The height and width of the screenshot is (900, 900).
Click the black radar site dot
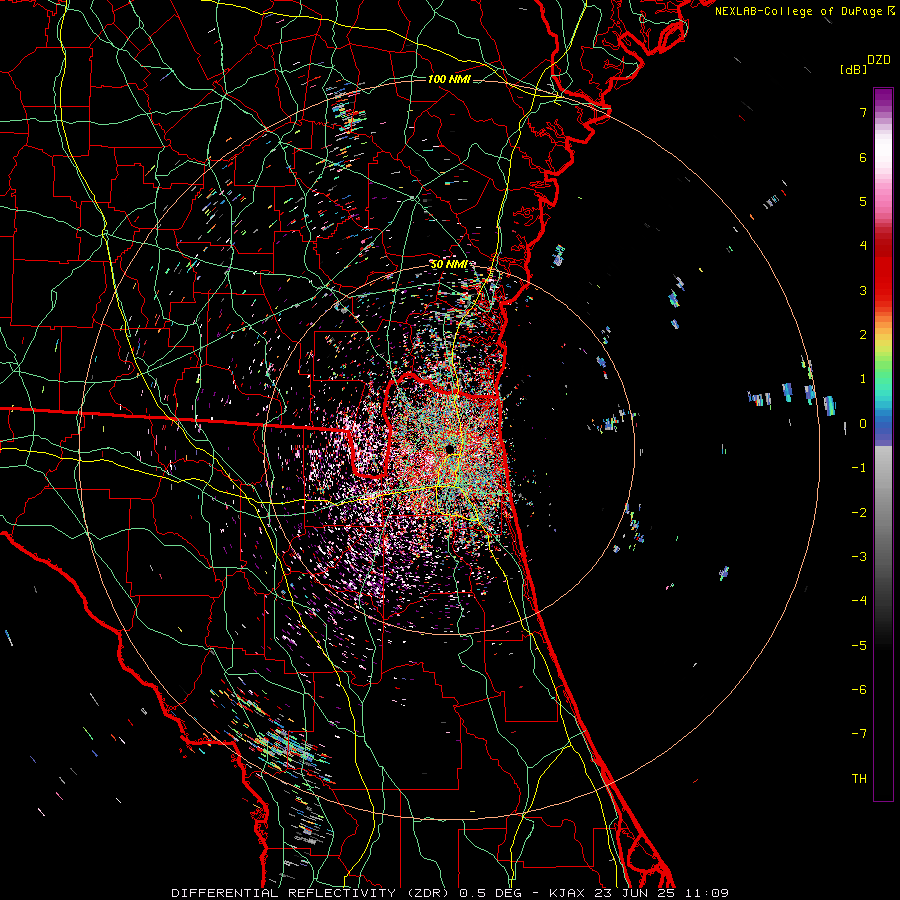click(x=450, y=449)
